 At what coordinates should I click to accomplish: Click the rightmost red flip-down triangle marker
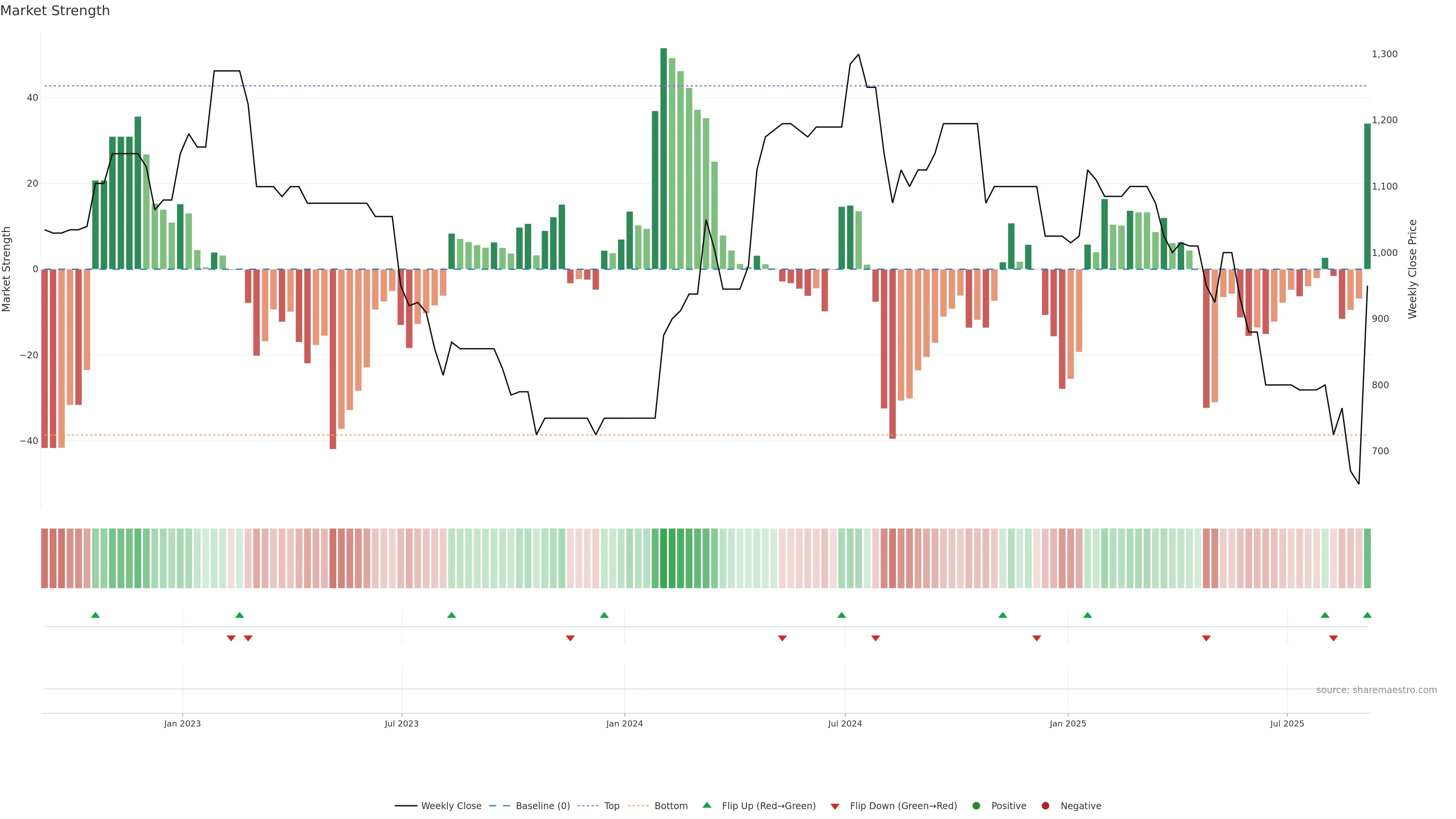coord(1334,638)
